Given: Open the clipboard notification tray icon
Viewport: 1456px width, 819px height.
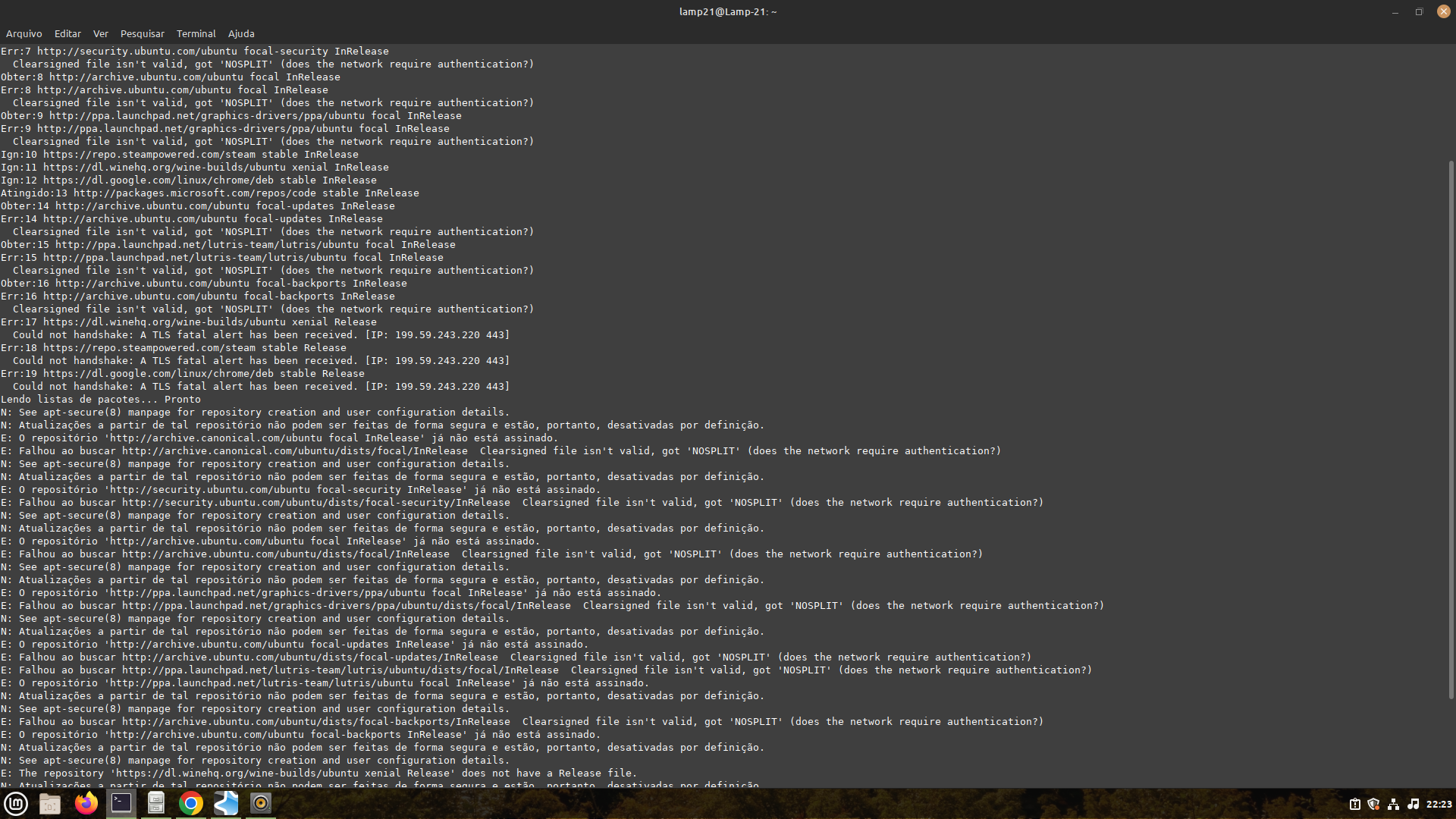Looking at the screenshot, I should [1355, 804].
